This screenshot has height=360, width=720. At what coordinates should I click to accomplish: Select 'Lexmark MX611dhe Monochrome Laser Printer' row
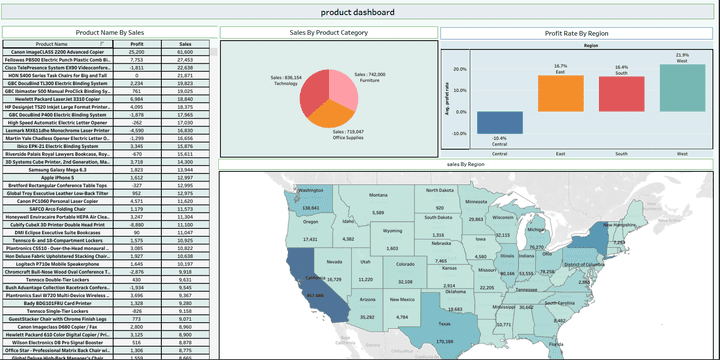(106, 131)
